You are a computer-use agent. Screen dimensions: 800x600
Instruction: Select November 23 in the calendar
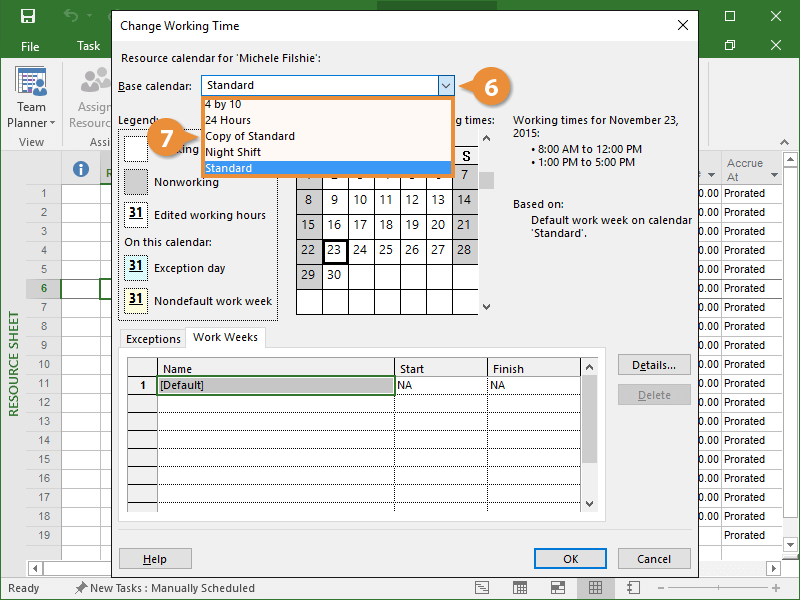(x=334, y=250)
